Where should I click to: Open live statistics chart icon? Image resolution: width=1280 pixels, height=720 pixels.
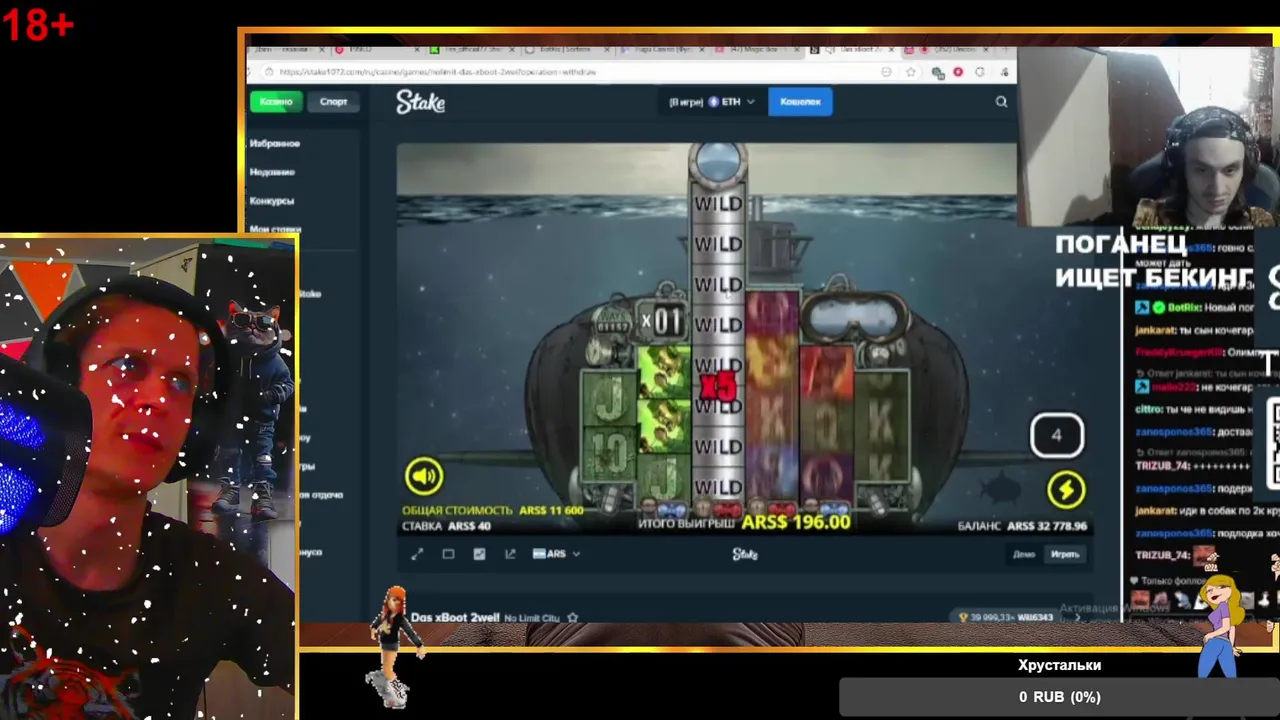coord(479,554)
